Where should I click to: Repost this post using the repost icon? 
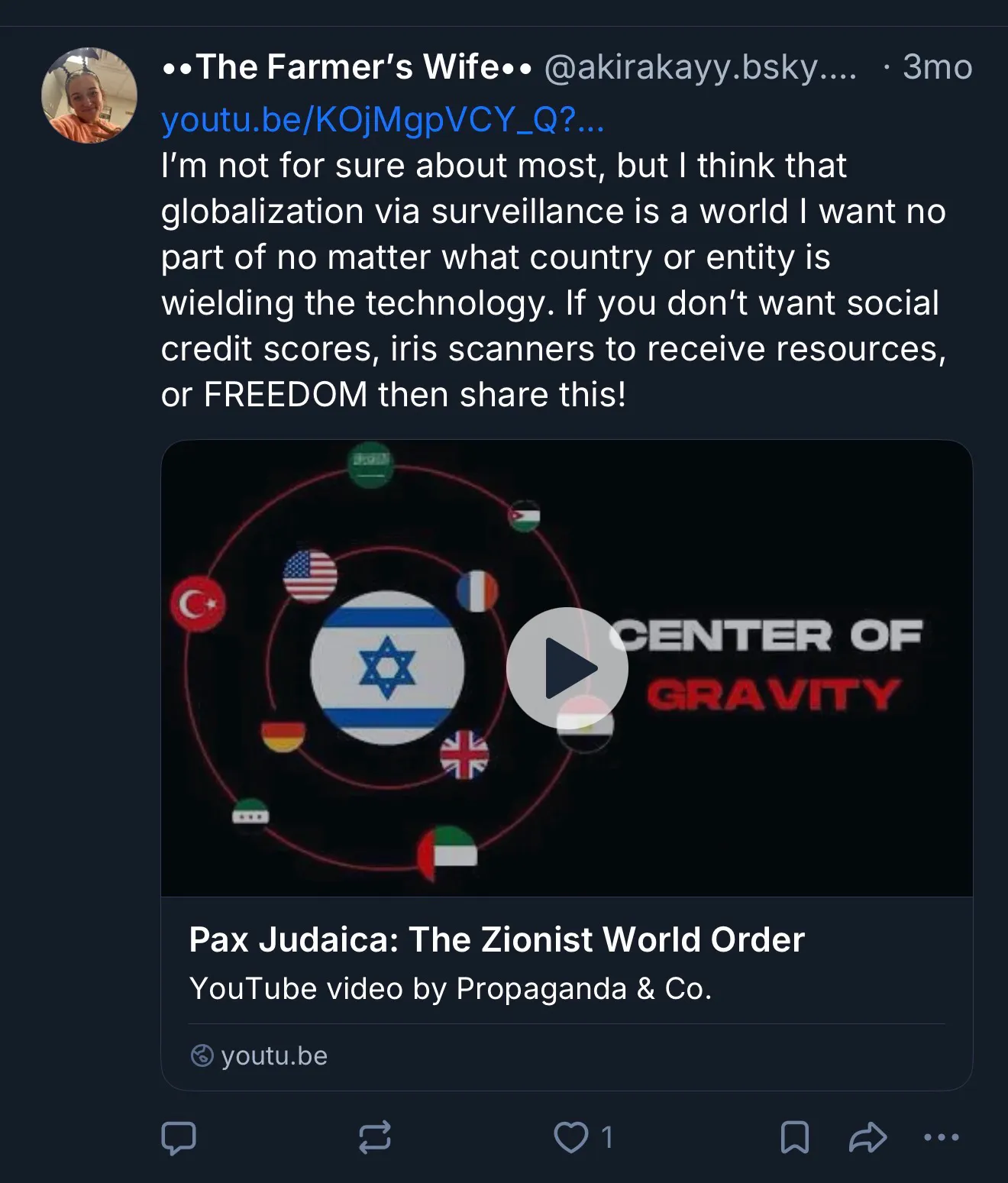(x=375, y=1137)
